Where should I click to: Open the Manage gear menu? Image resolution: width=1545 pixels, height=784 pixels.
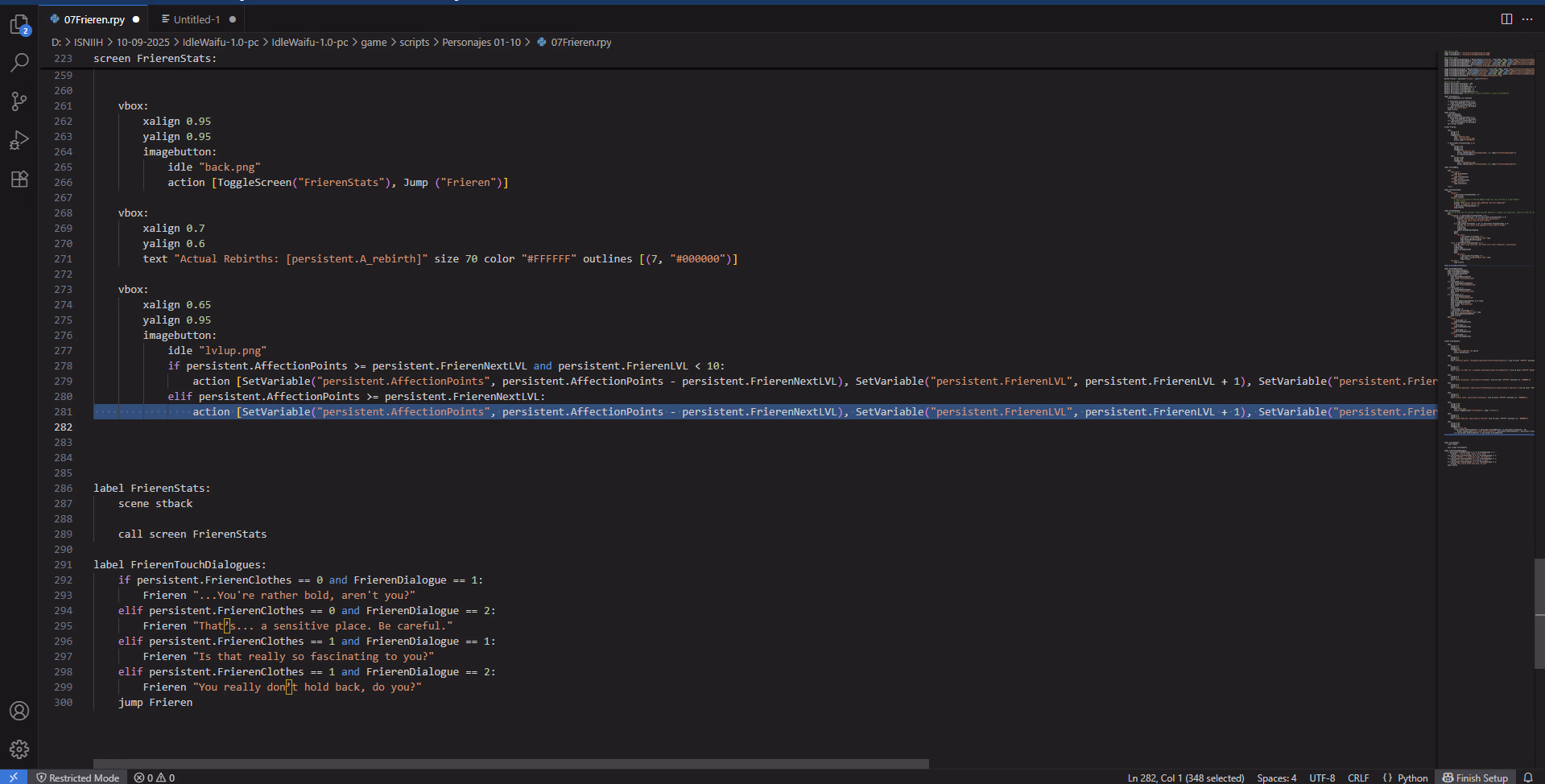tap(19, 749)
